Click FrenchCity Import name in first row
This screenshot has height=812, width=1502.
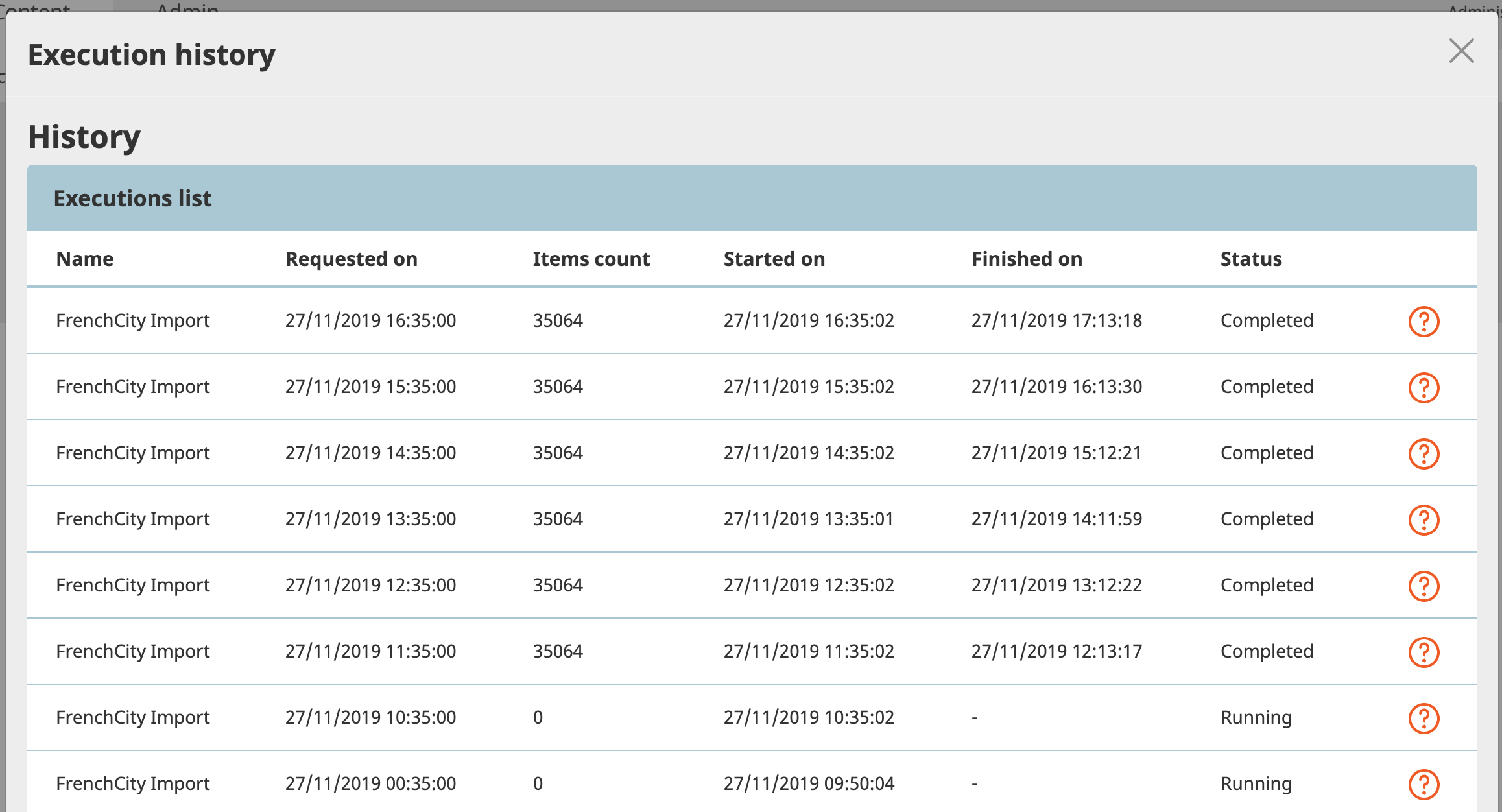pyautogui.click(x=133, y=320)
